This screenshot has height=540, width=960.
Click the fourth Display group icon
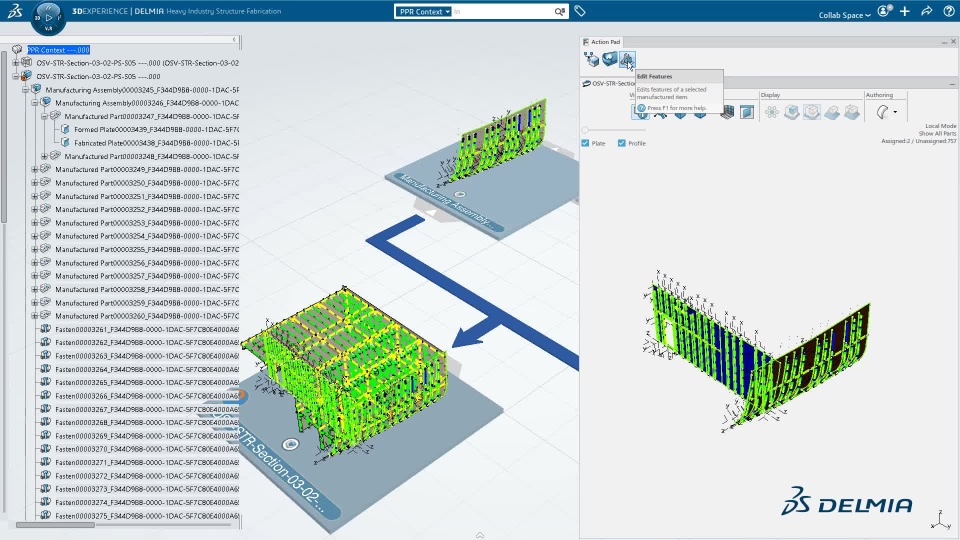click(x=831, y=112)
